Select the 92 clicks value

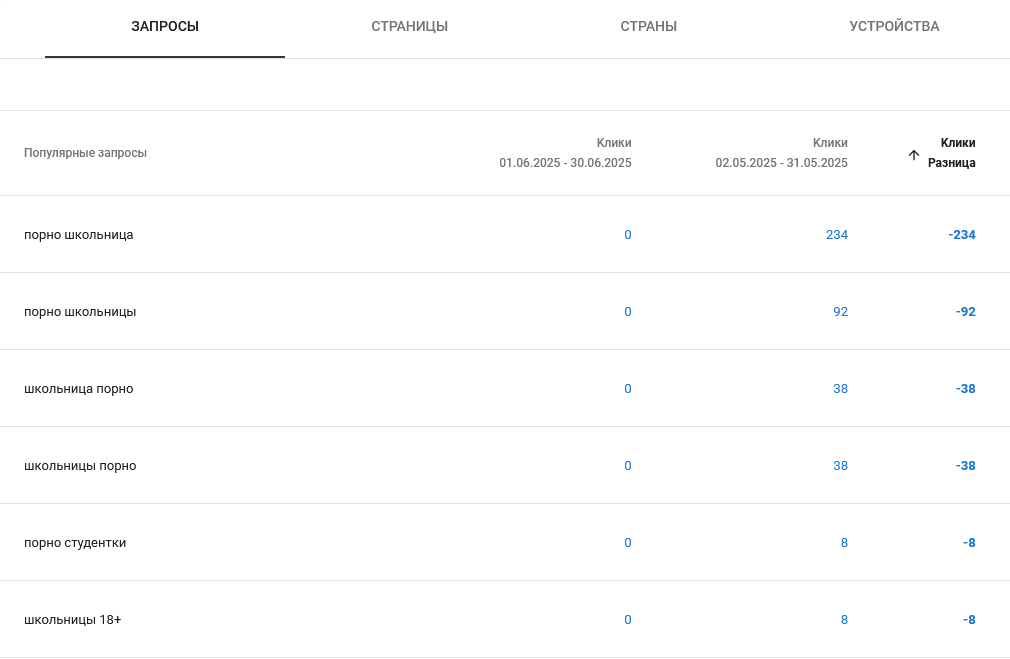pyautogui.click(x=840, y=312)
